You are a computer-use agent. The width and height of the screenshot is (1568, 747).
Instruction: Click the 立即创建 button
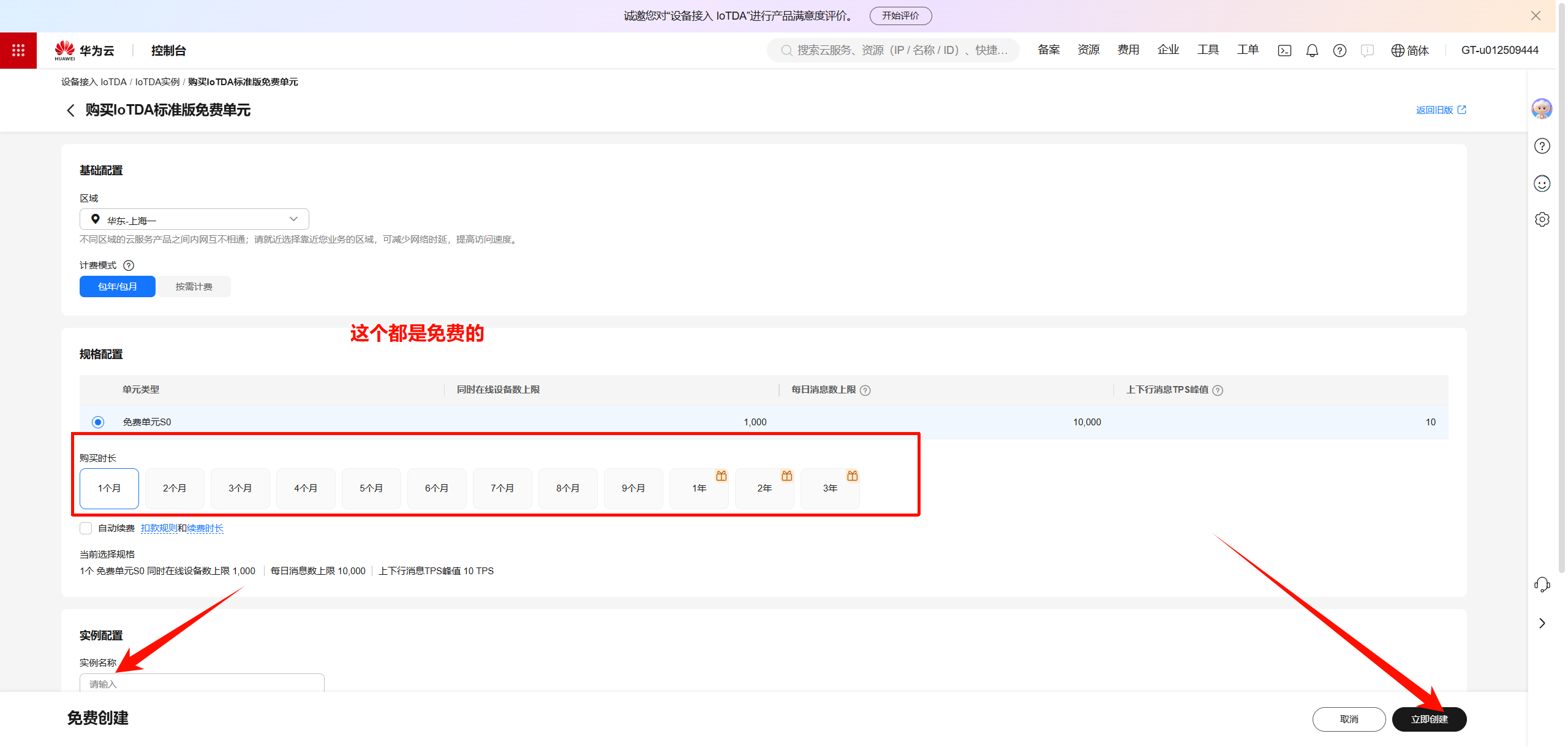1429,719
